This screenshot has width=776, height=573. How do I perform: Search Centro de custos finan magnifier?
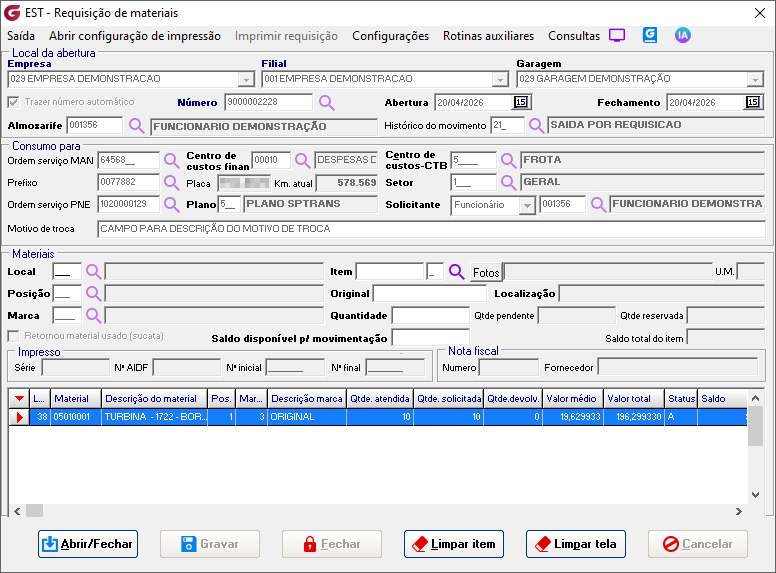point(302,160)
